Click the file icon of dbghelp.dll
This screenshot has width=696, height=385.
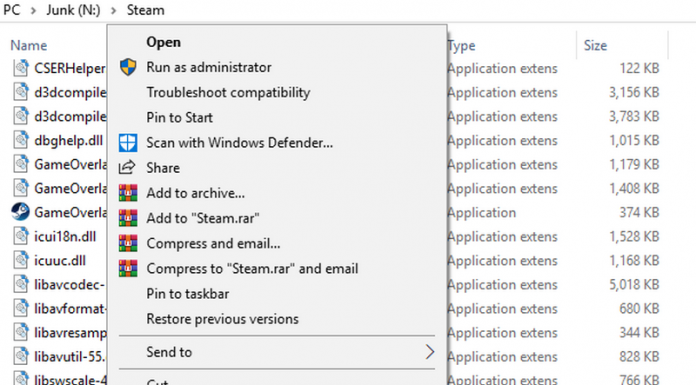tap(21, 140)
